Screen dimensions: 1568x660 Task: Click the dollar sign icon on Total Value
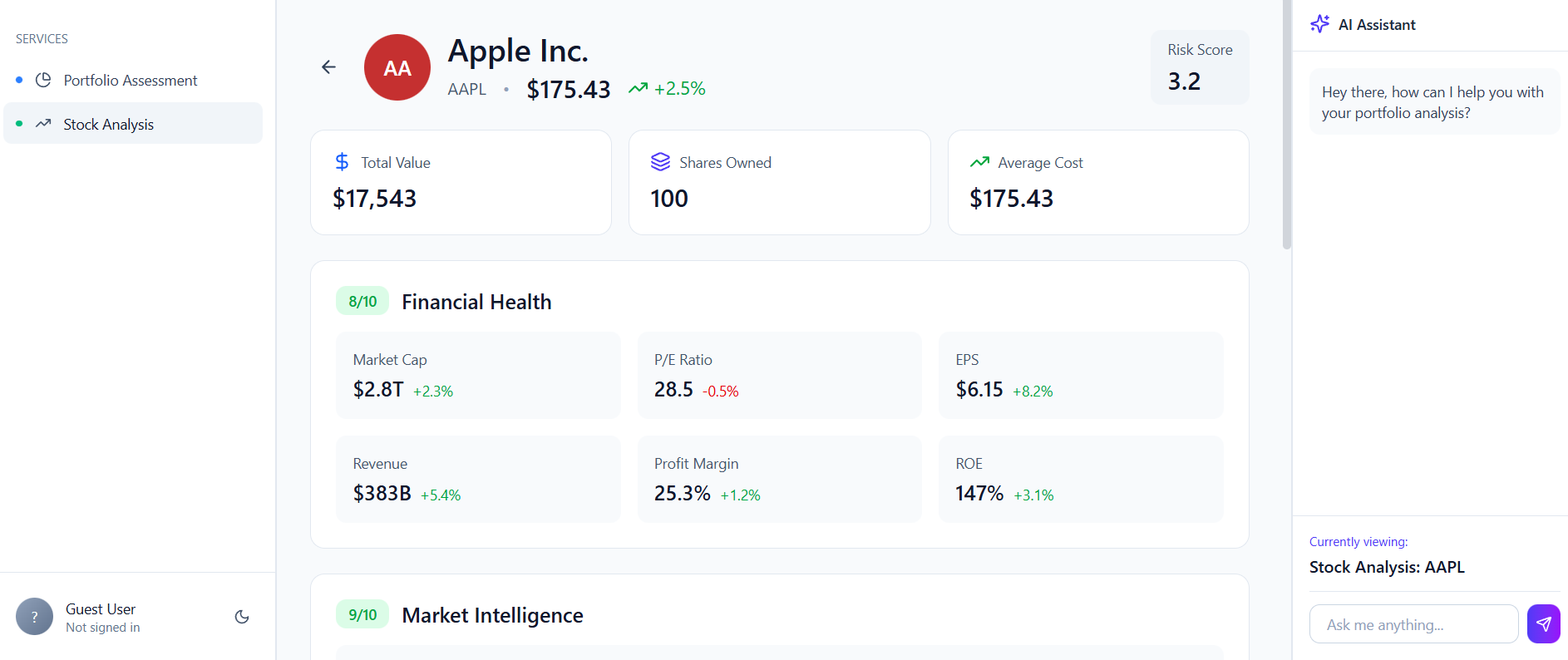coord(342,162)
